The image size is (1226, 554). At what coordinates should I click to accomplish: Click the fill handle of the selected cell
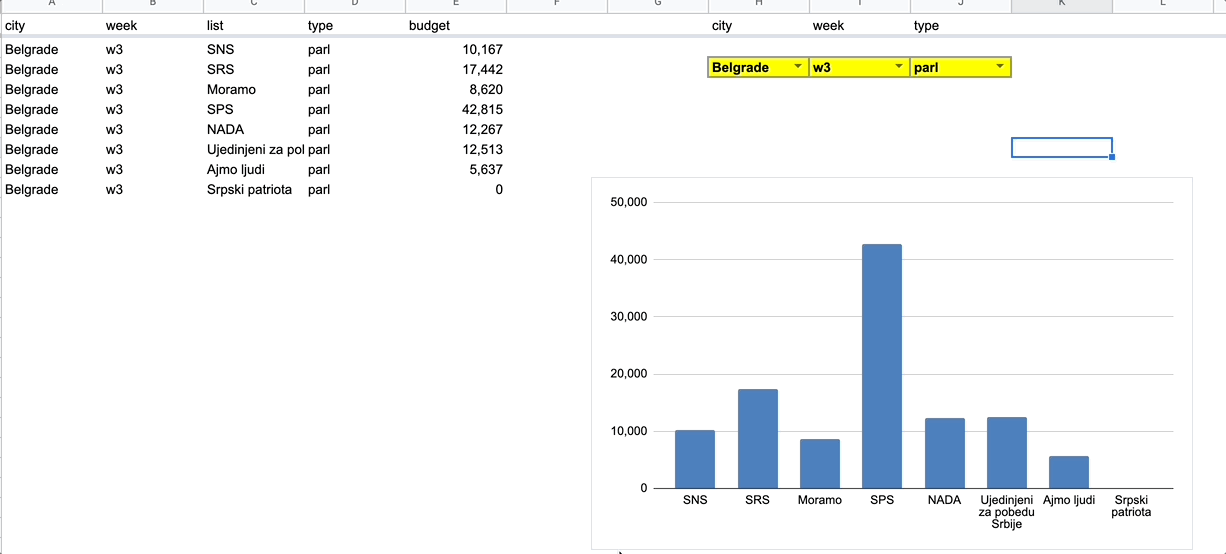[x=1112, y=157]
